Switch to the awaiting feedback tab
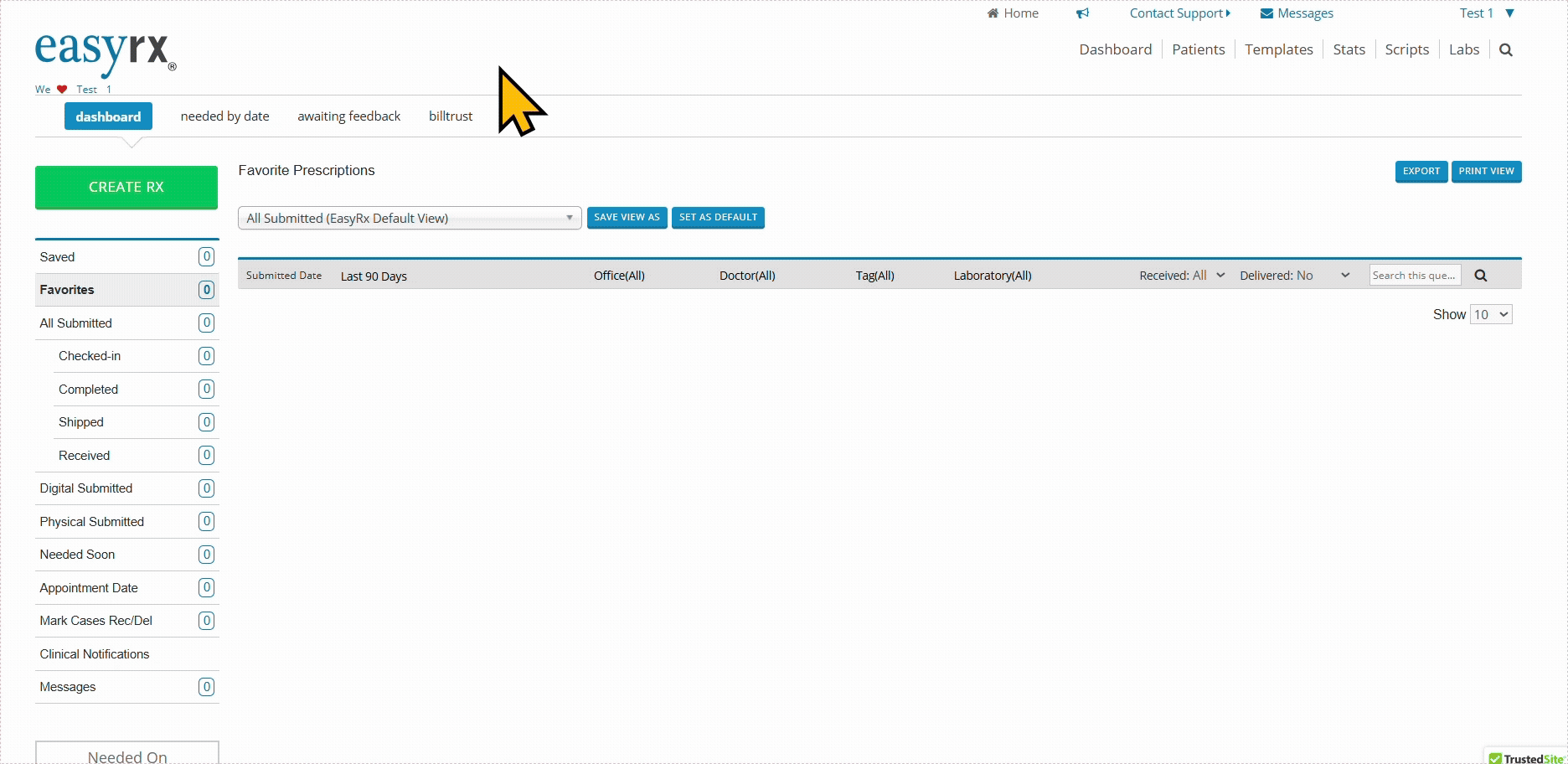 tap(348, 116)
